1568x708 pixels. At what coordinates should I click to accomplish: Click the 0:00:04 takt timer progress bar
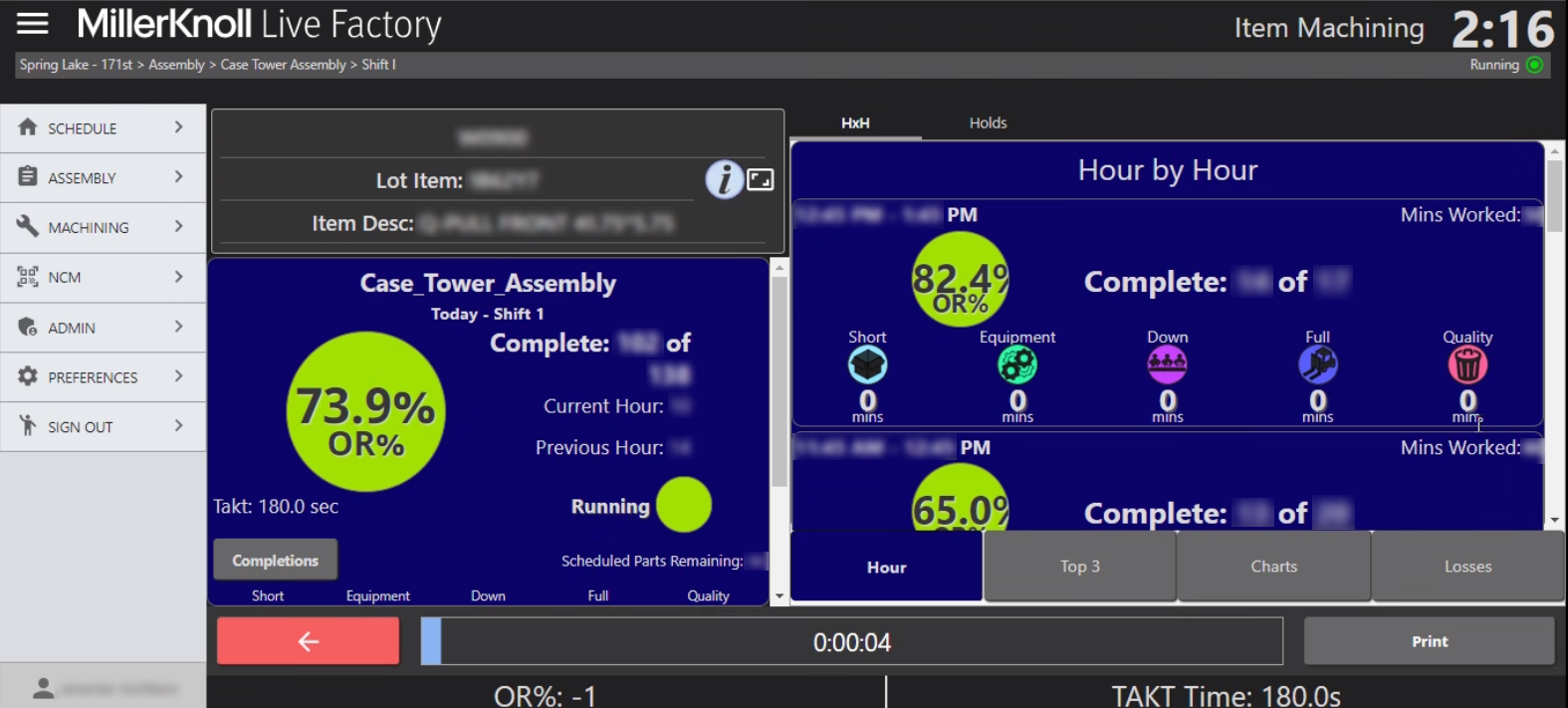[852, 641]
